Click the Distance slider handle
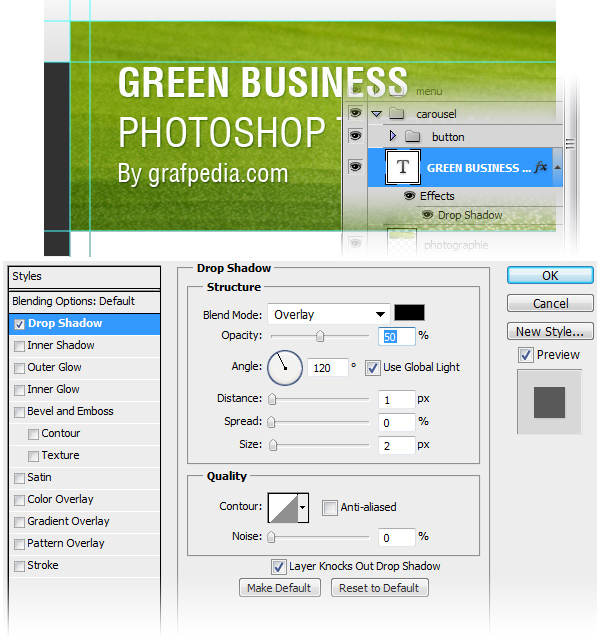 tap(272, 399)
